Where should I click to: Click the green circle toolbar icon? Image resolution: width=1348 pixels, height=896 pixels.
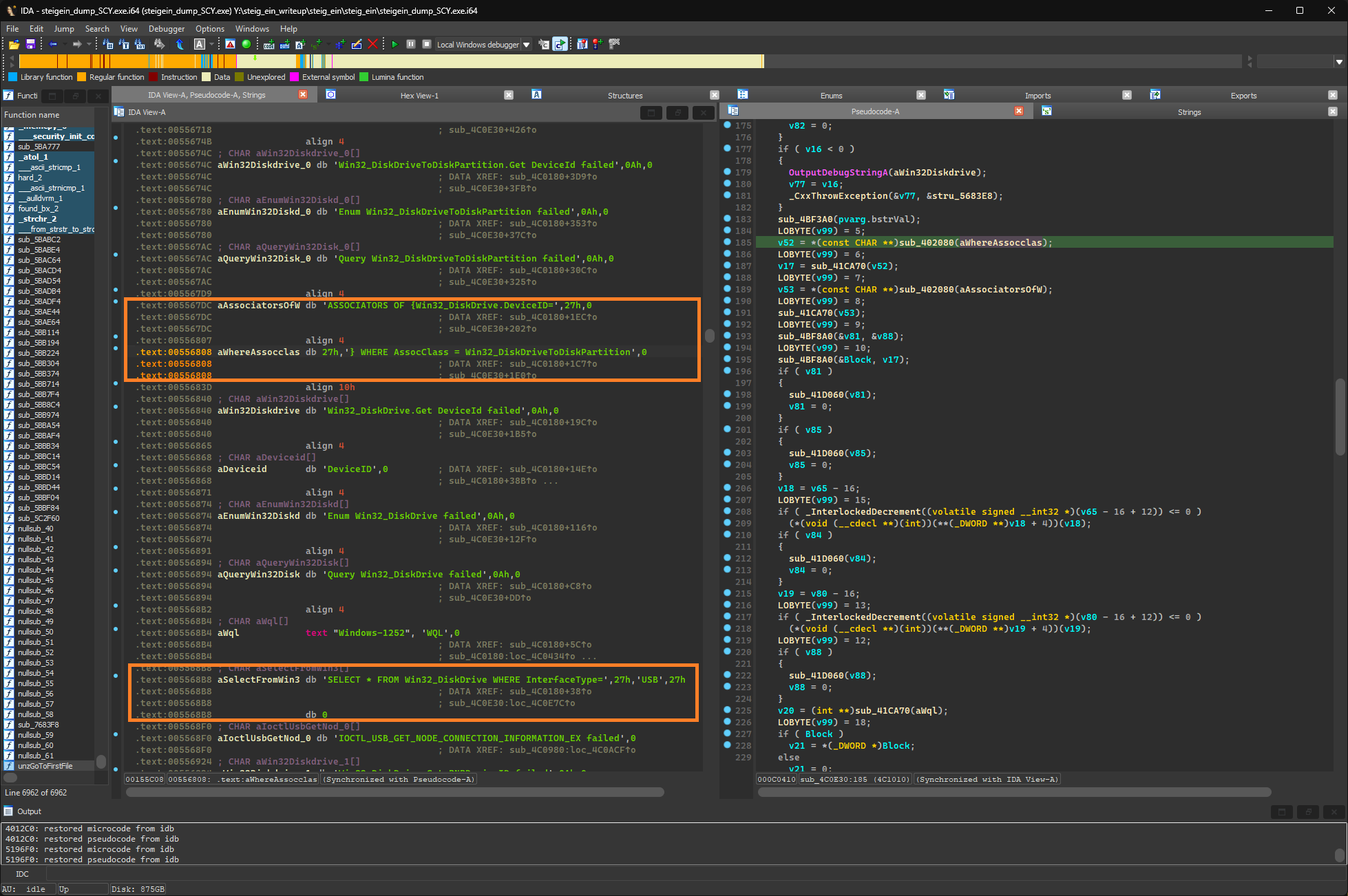246,44
